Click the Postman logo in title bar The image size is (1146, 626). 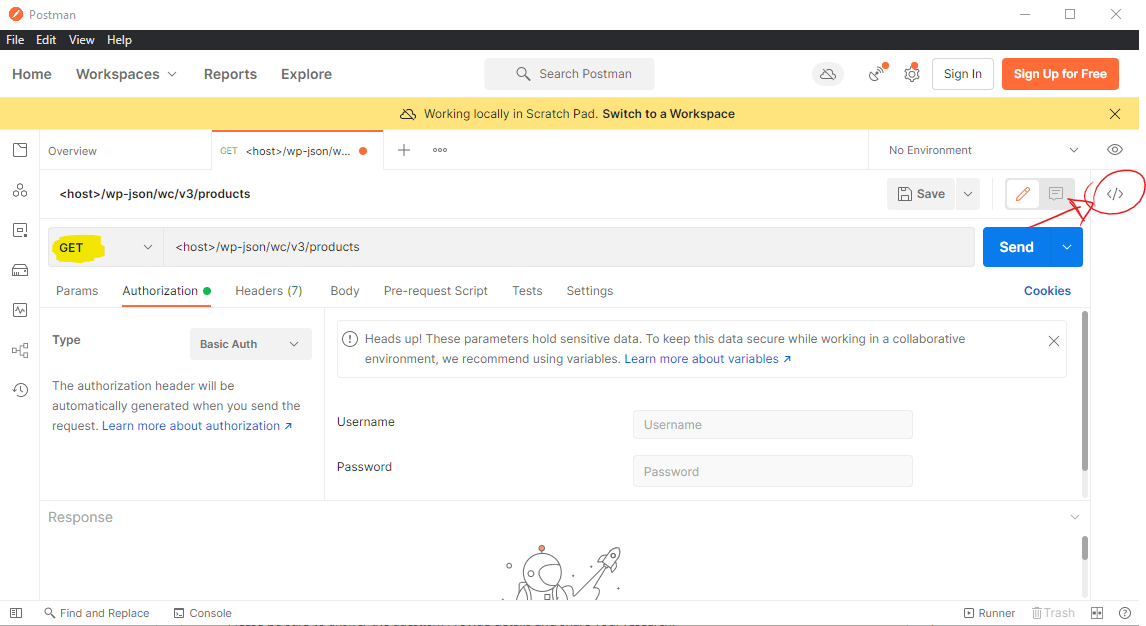click(x=15, y=14)
